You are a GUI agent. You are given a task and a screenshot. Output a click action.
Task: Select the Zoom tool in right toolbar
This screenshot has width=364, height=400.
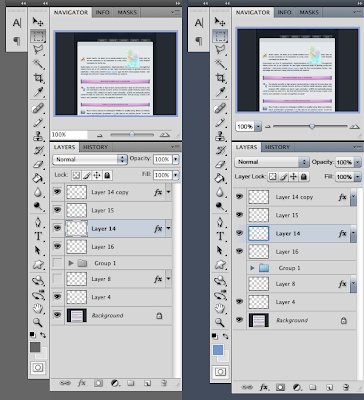click(x=220, y=322)
